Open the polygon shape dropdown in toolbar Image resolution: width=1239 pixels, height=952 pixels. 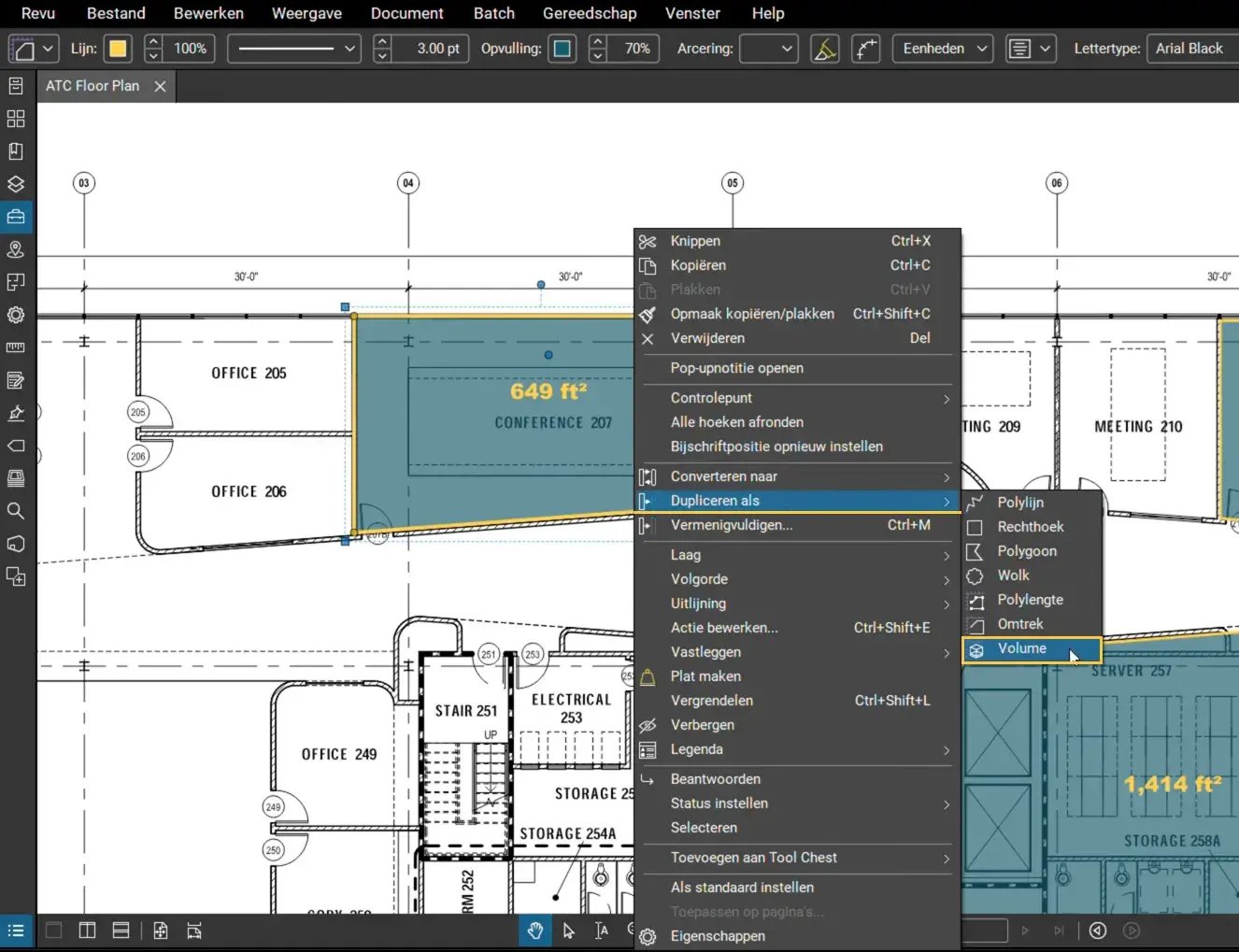pos(34,49)
